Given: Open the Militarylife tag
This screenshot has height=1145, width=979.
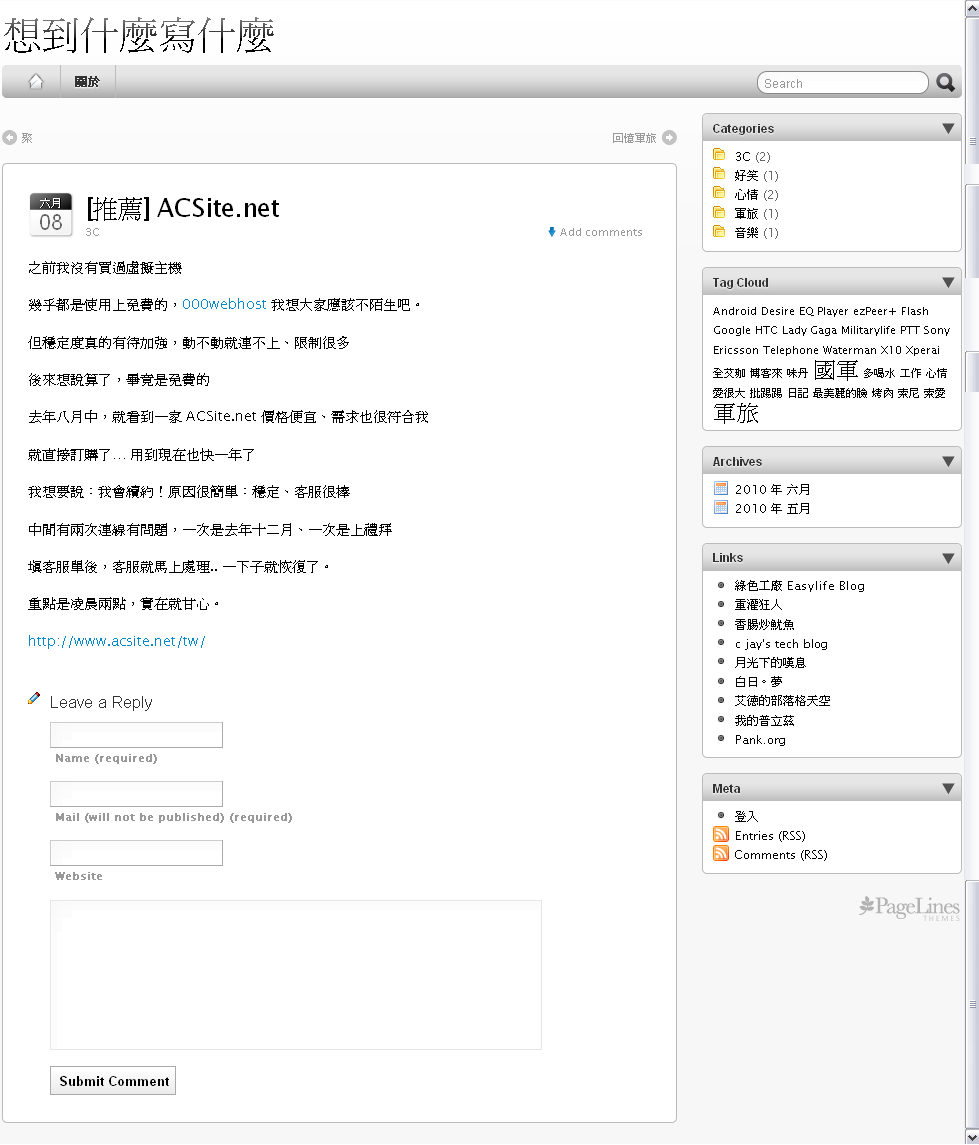Looking at the screenshot, I should point(868,330).
